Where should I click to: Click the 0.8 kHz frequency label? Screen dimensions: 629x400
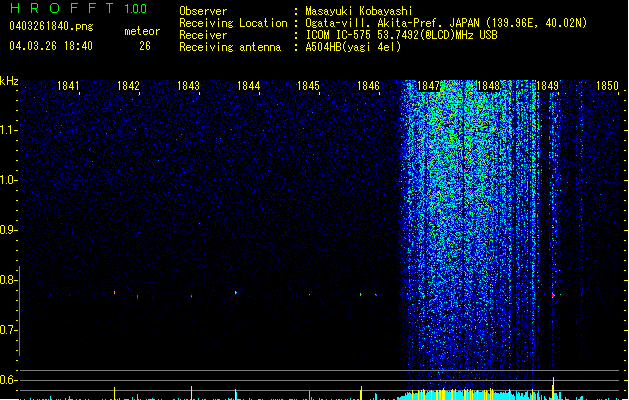[9, 280]
